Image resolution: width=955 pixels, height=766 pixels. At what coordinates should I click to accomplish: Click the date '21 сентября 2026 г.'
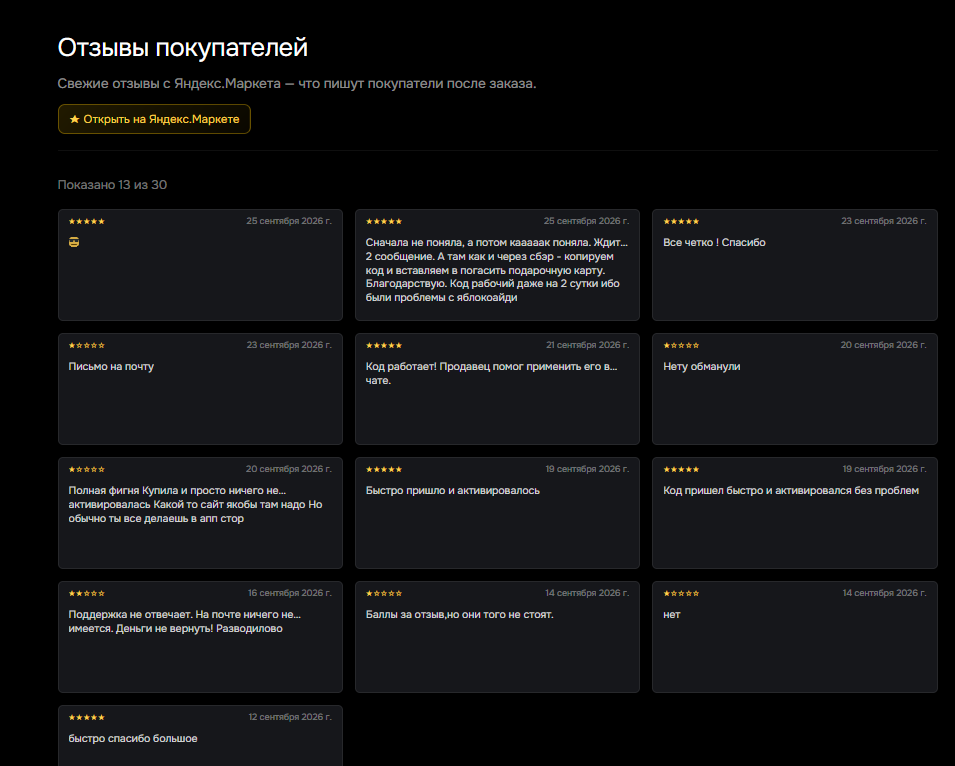[588, 345]
